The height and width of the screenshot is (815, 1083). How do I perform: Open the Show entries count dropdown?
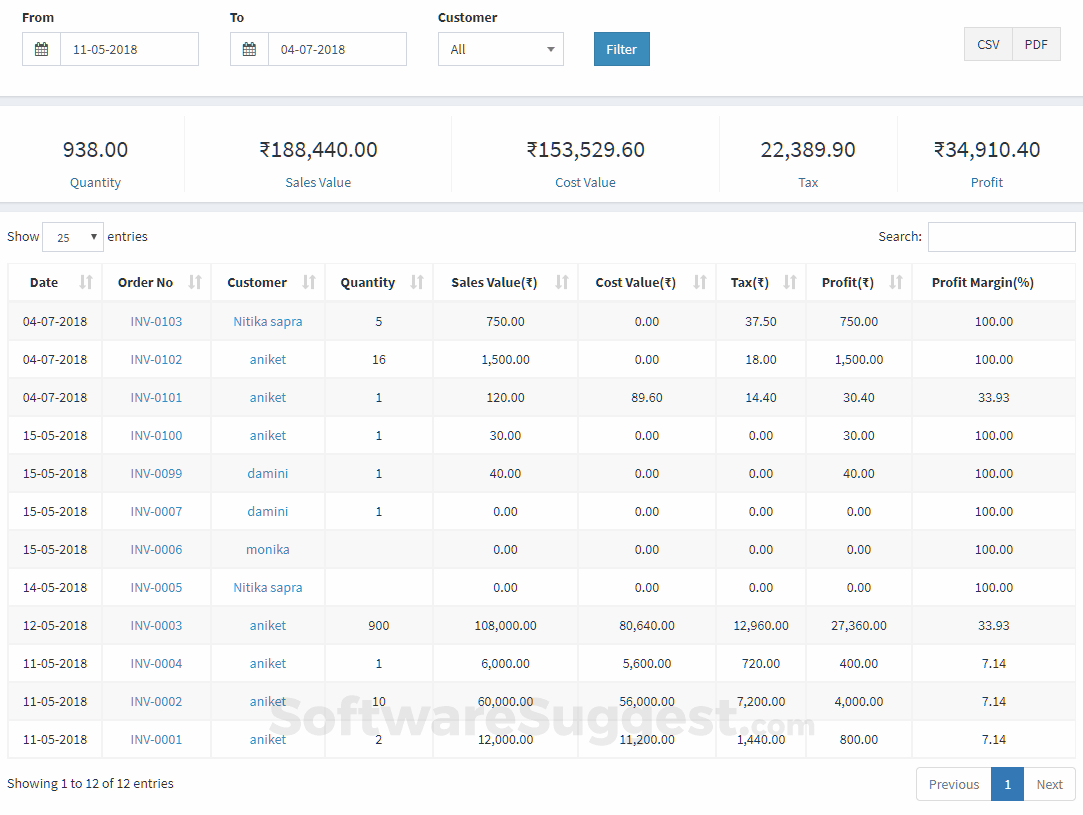73,237
